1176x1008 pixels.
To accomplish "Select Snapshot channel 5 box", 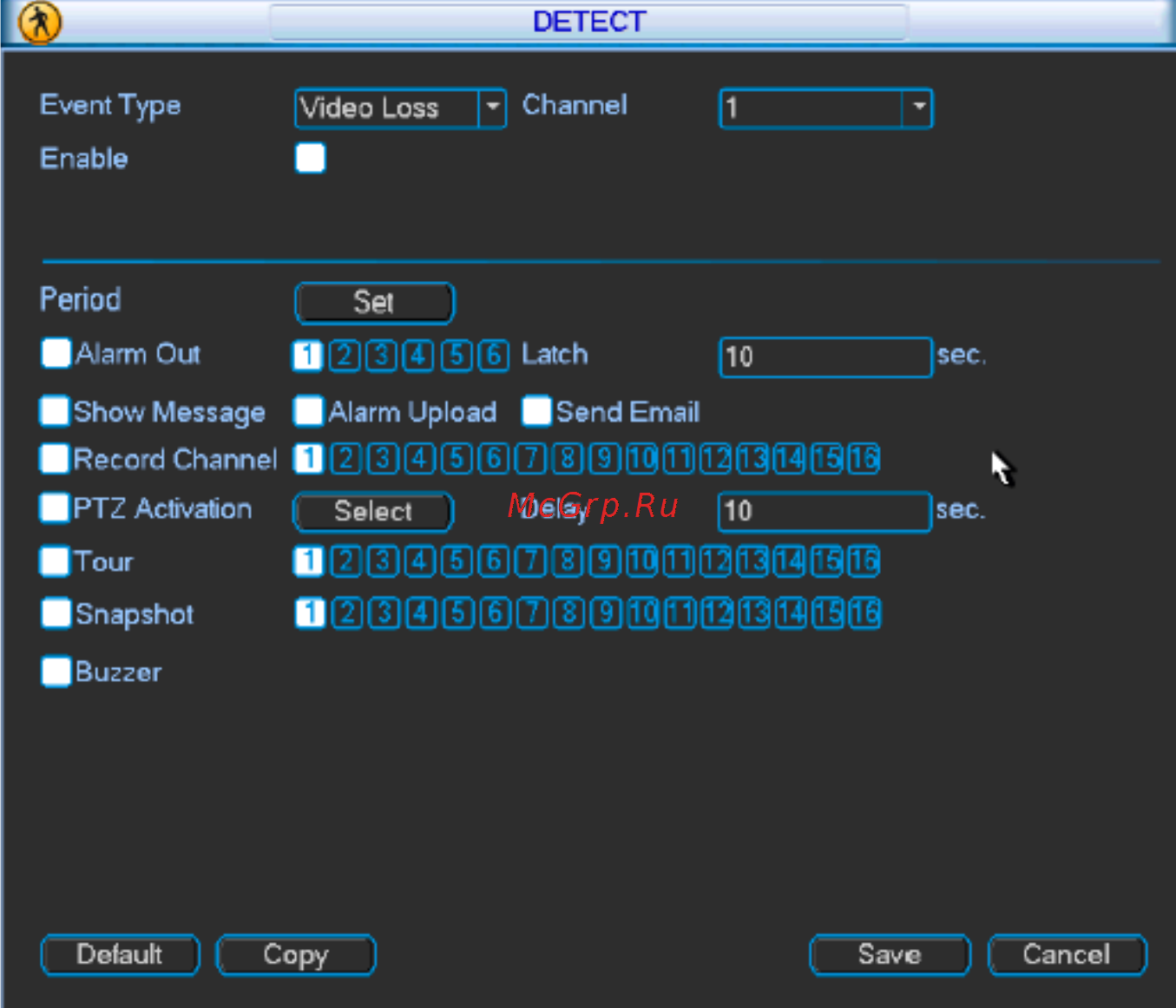I will pyautogui.click(x=457, y=613).
